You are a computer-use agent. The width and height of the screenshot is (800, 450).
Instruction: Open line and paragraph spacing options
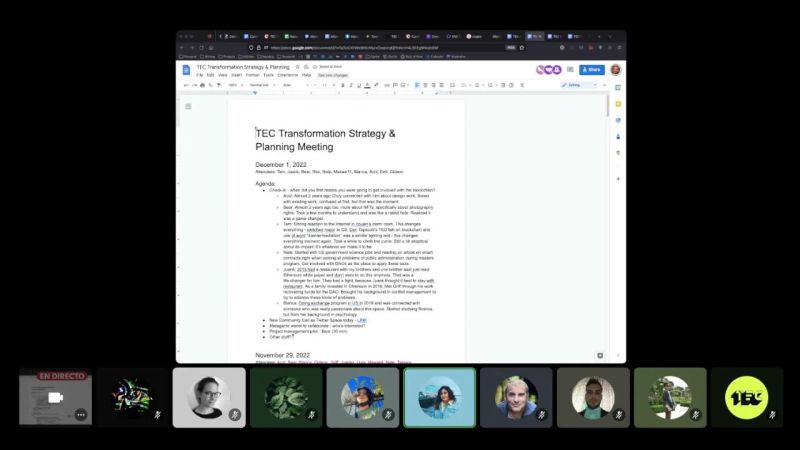coord(452,85)
